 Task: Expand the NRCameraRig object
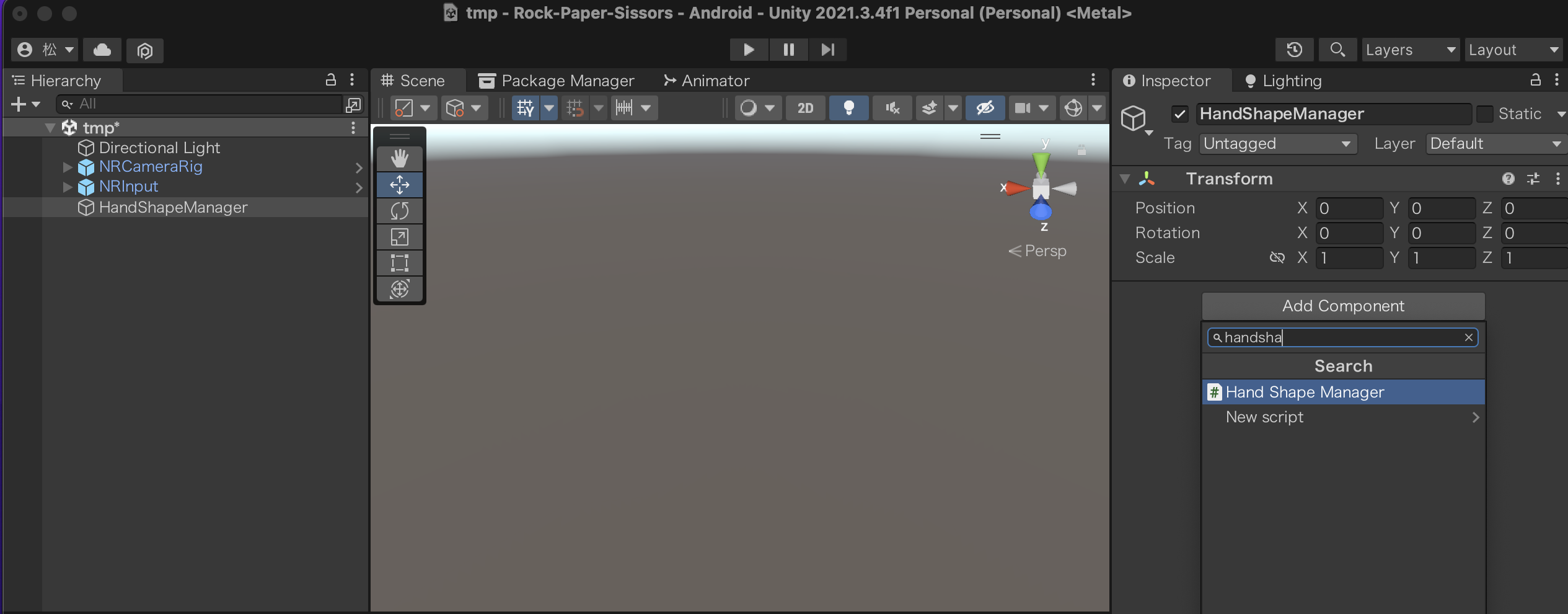coord(68,167)
